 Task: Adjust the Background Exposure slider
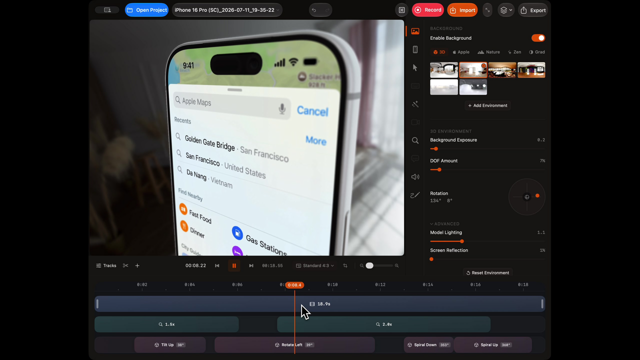pos(487,149)
